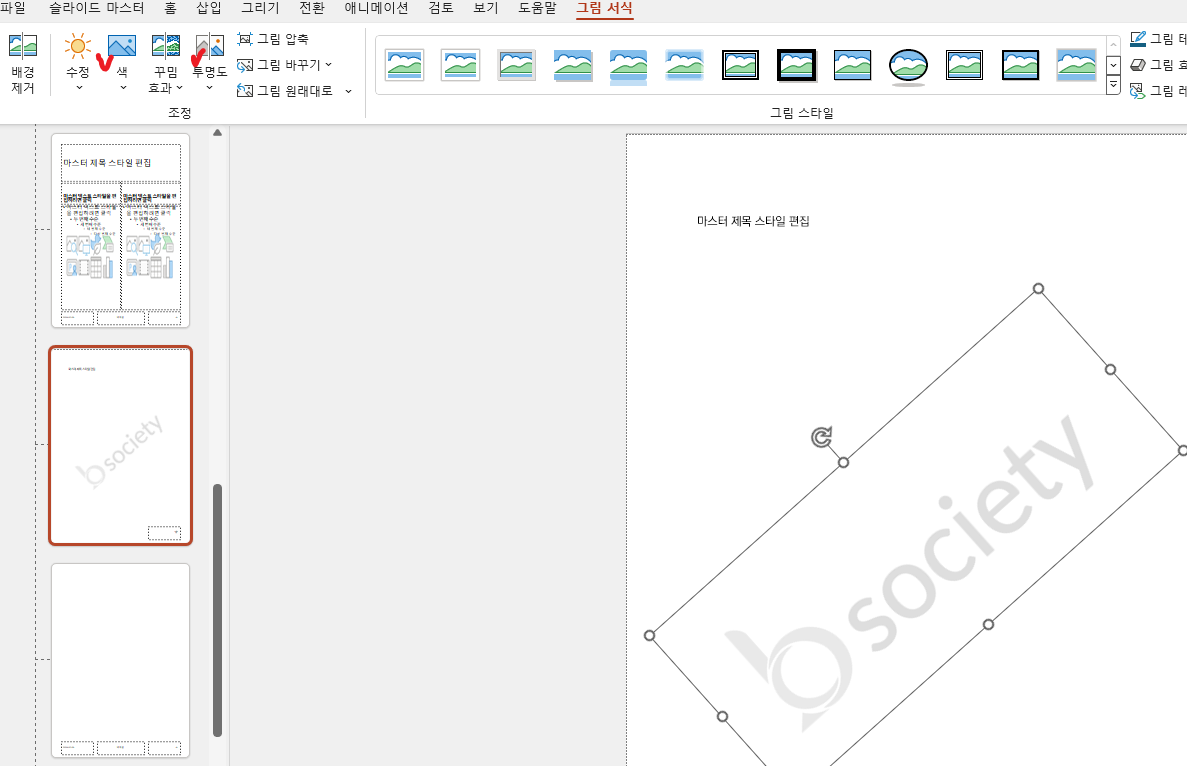The image size is (1187, 766).
Task: Expand the 색 dropdown chevron
Action: tap(123, 88)
